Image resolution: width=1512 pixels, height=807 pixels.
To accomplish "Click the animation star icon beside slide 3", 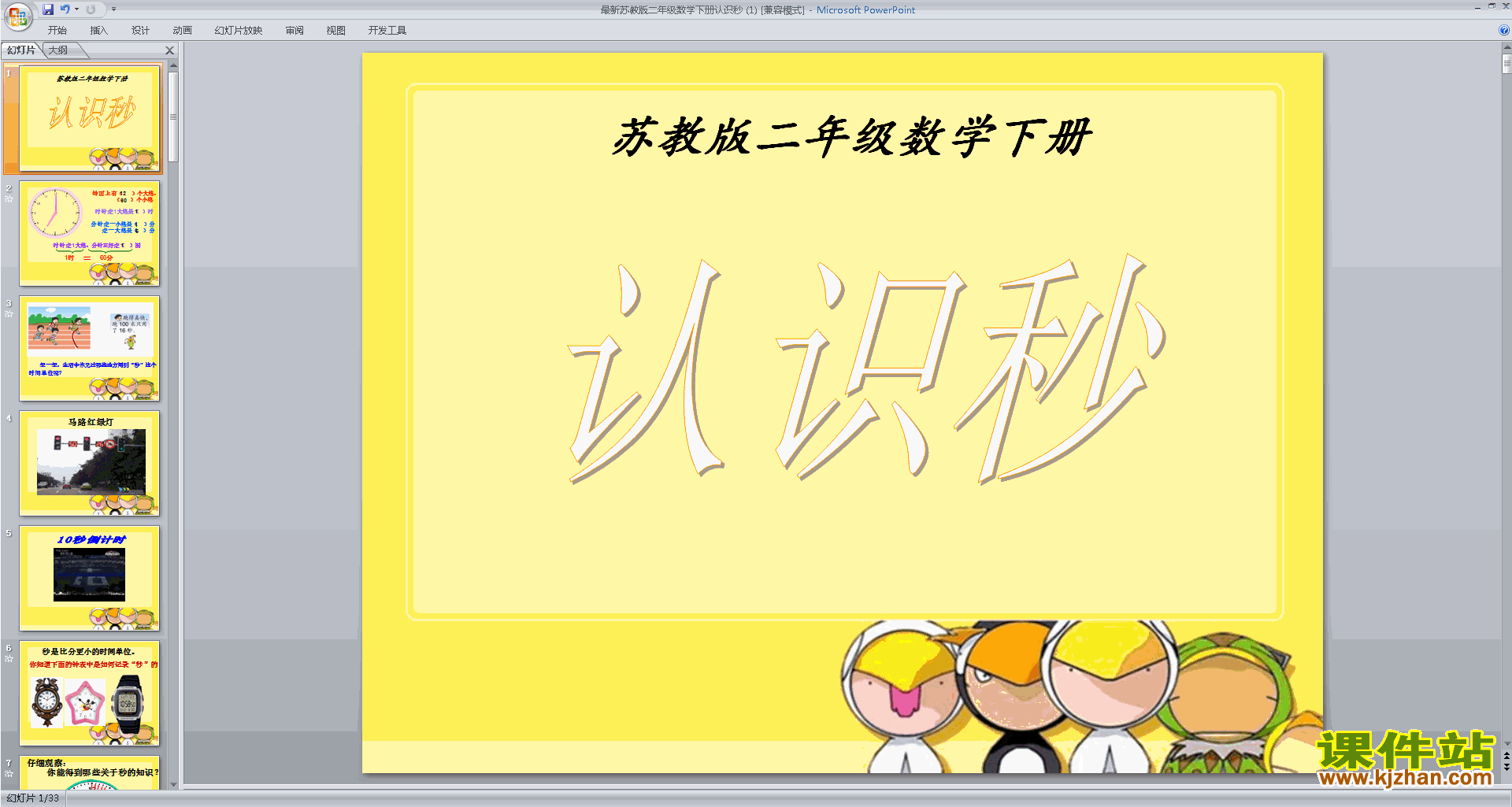I will click(x=9, y=314).
